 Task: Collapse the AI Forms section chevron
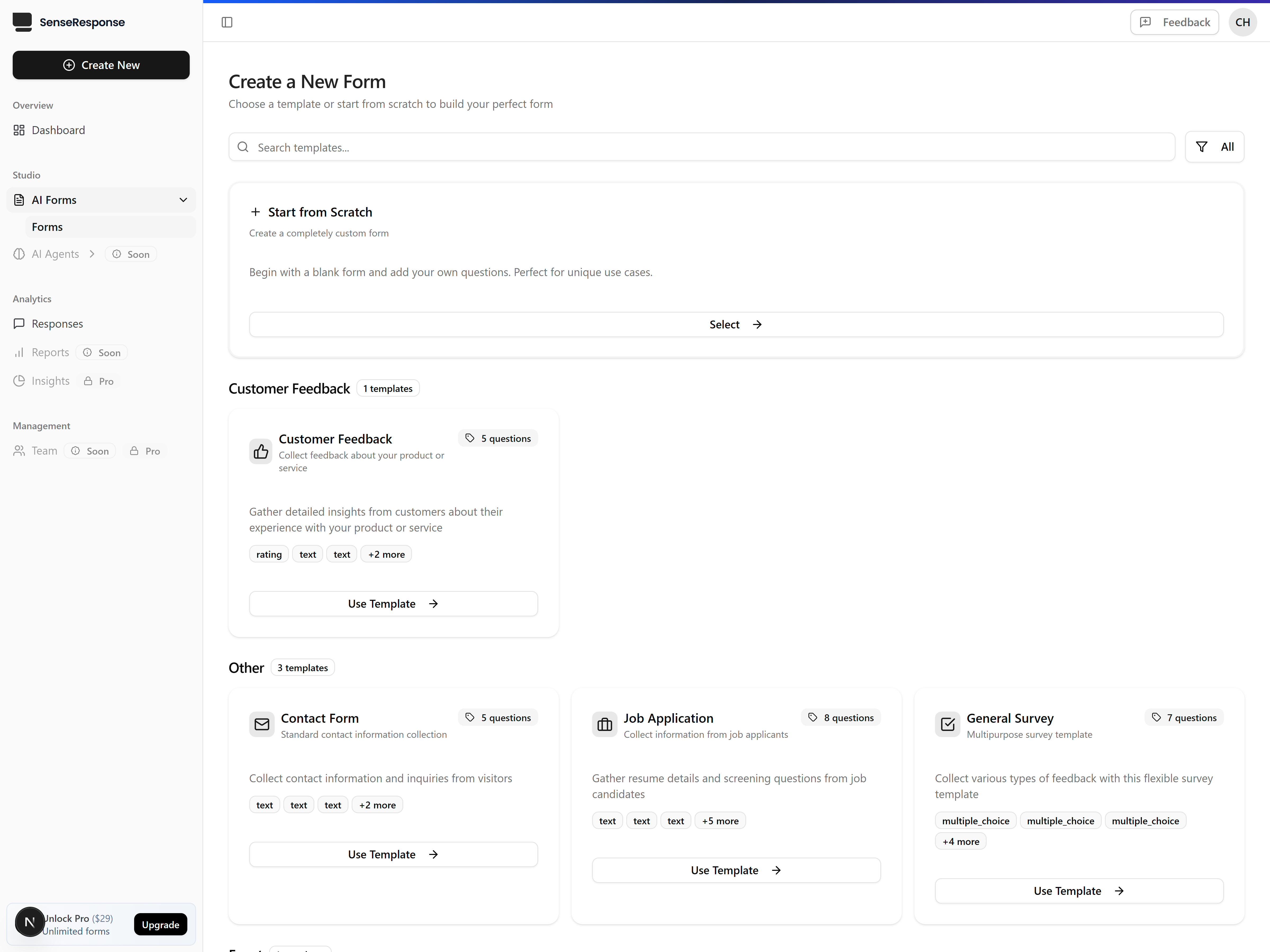[x=183, y=200]
